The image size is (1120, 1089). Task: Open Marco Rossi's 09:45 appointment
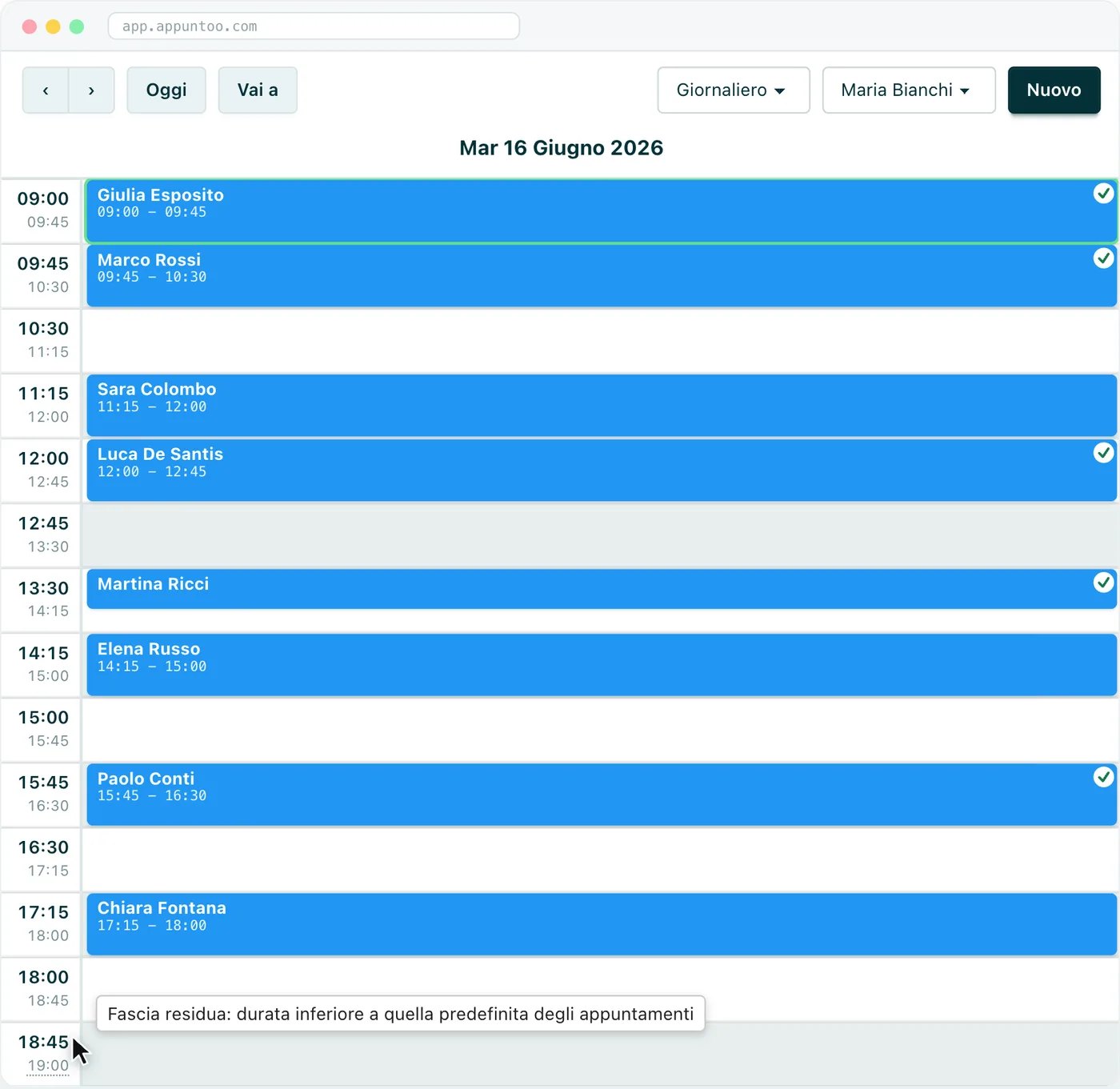coord(601,276)
